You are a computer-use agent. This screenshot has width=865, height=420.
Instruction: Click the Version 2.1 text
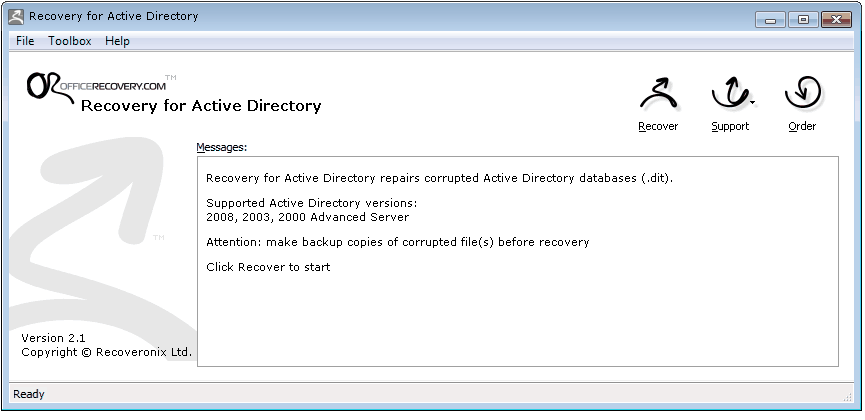point(53,338)
